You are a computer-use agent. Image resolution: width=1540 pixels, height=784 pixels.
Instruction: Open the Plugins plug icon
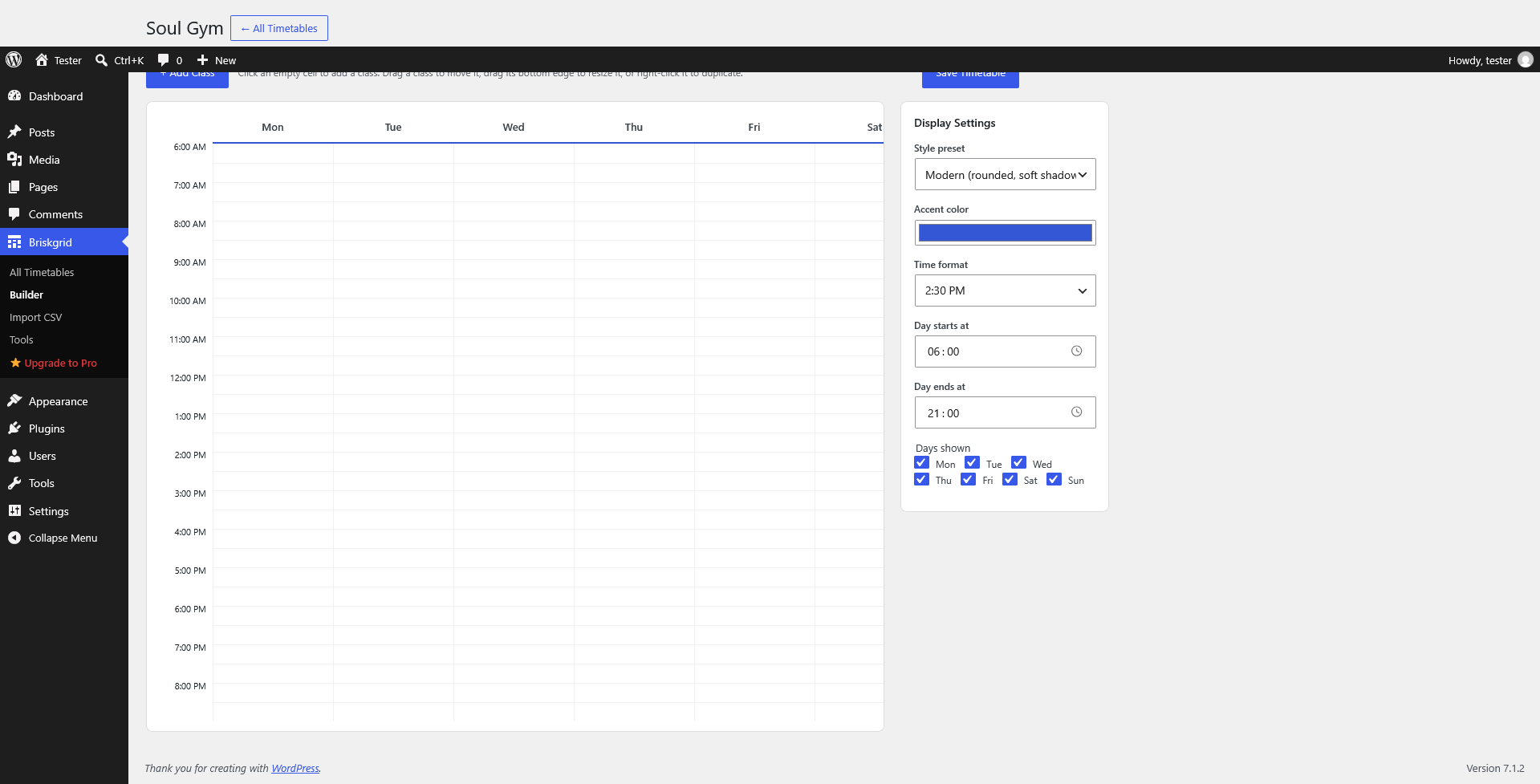point(14,428)
